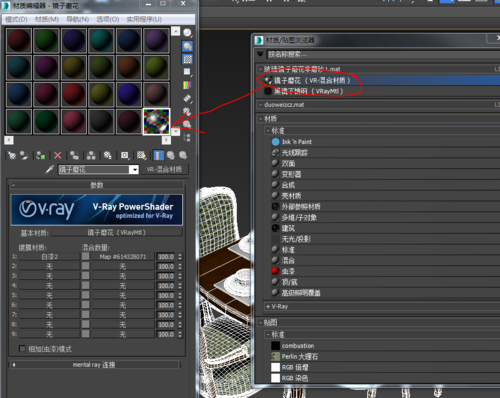Image resolution: width=500 pixels, height=398 pixels.
Task: Click sample slots scroll-up arrow
Action: 176,31
